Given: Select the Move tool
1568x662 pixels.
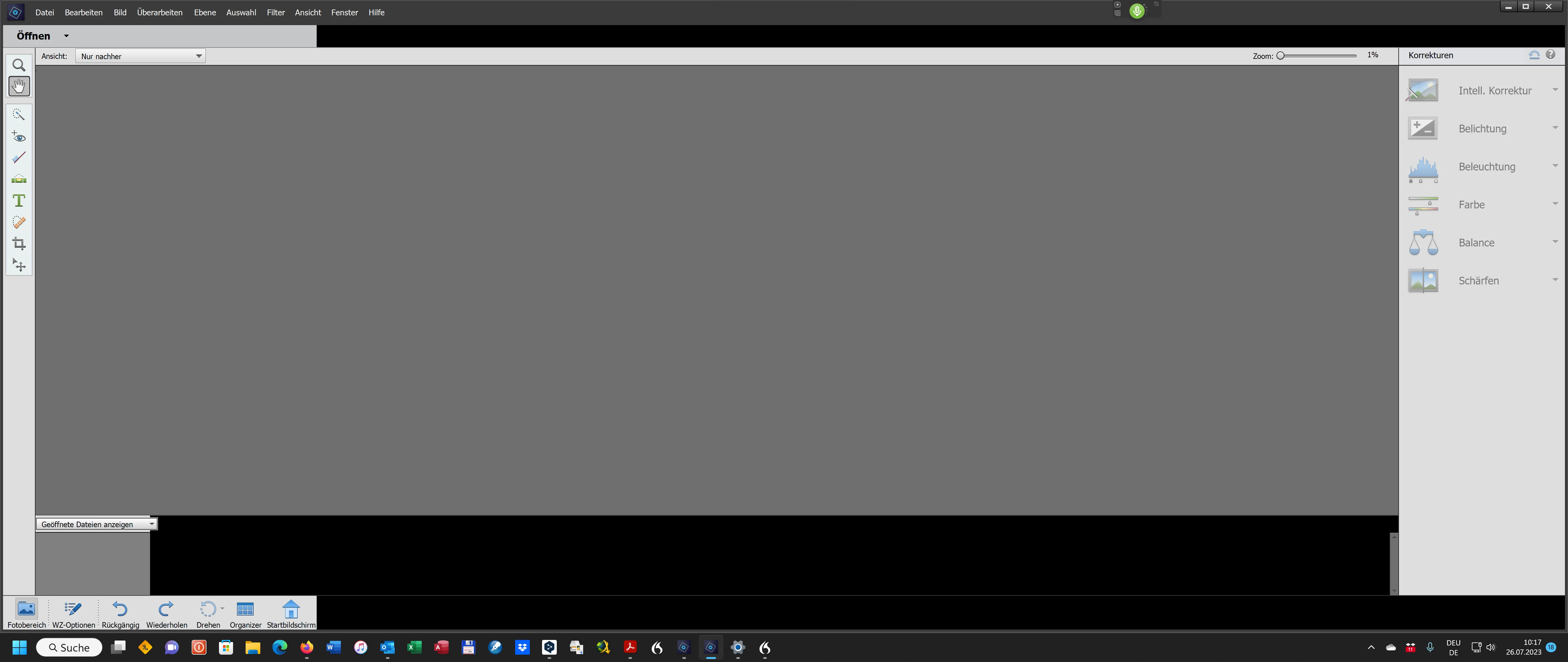Looking at the screenshot, I should [19, 265].
